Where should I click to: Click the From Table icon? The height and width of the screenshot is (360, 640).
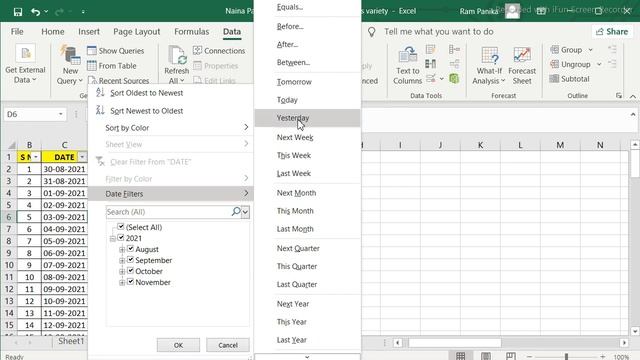tap(92, 66)
